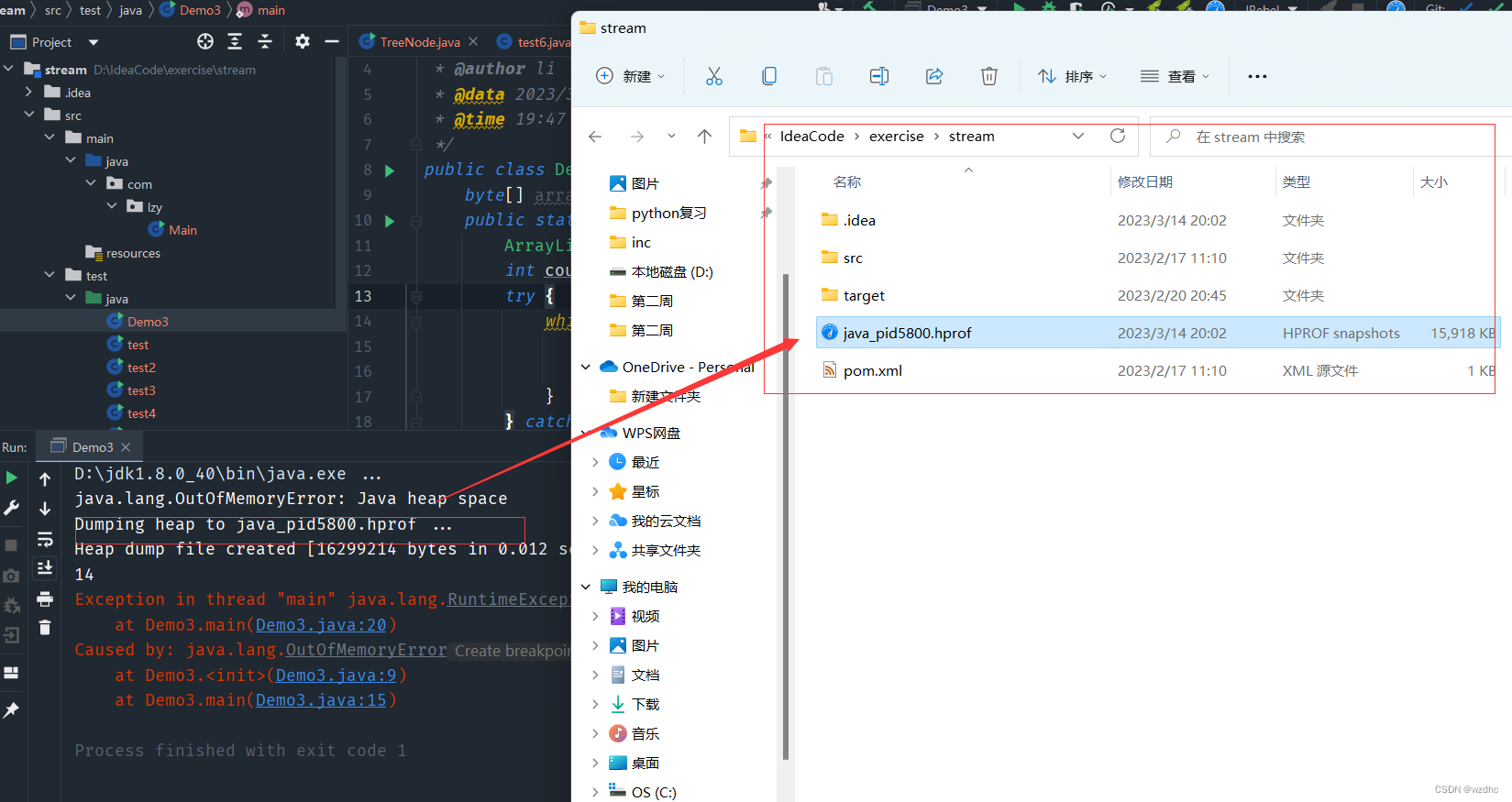This screenshot has width=1512, height=802.
Task: Expand all in the Project panel
Action: (x=235, y=41)
